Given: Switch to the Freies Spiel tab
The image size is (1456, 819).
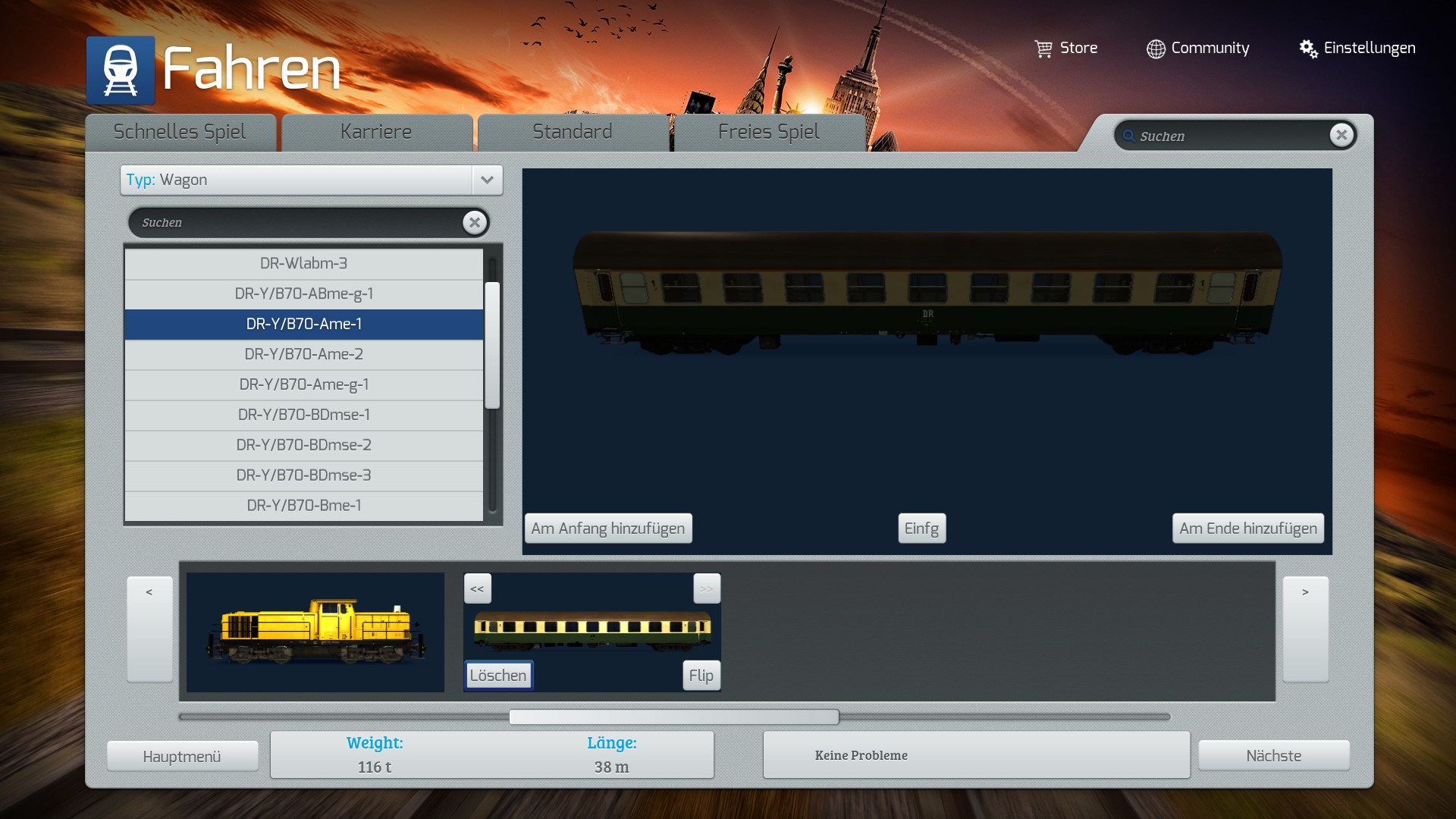Looking at the screenshot, I should (x=768, y=132).
